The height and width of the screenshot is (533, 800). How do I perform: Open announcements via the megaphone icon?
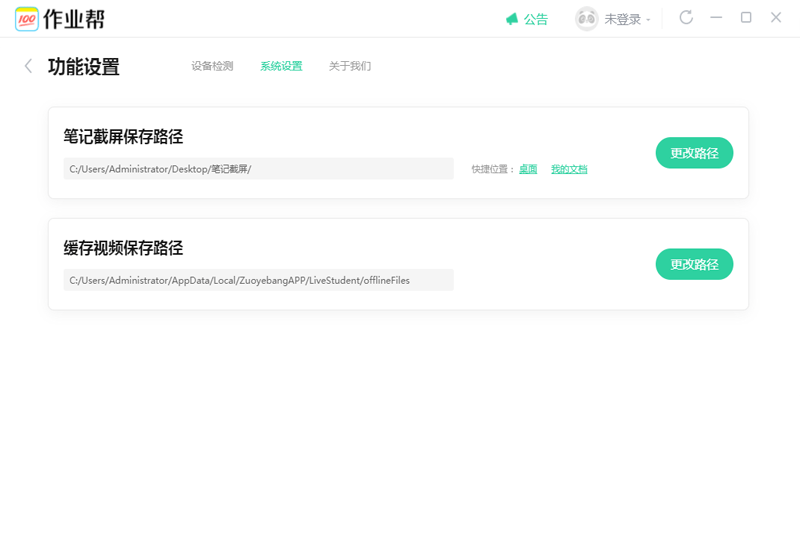coord(512,19)
